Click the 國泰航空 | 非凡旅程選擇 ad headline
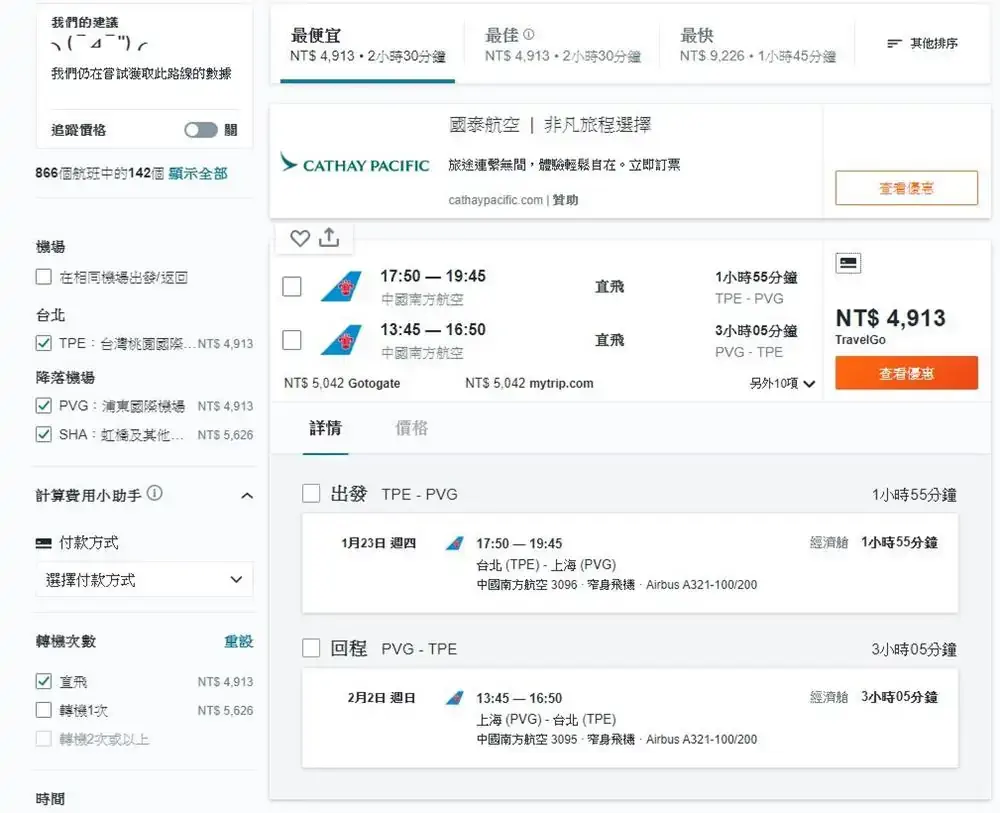Image resolution: width=1000 pixels, height=813 pixels. [x=550, y=125]
